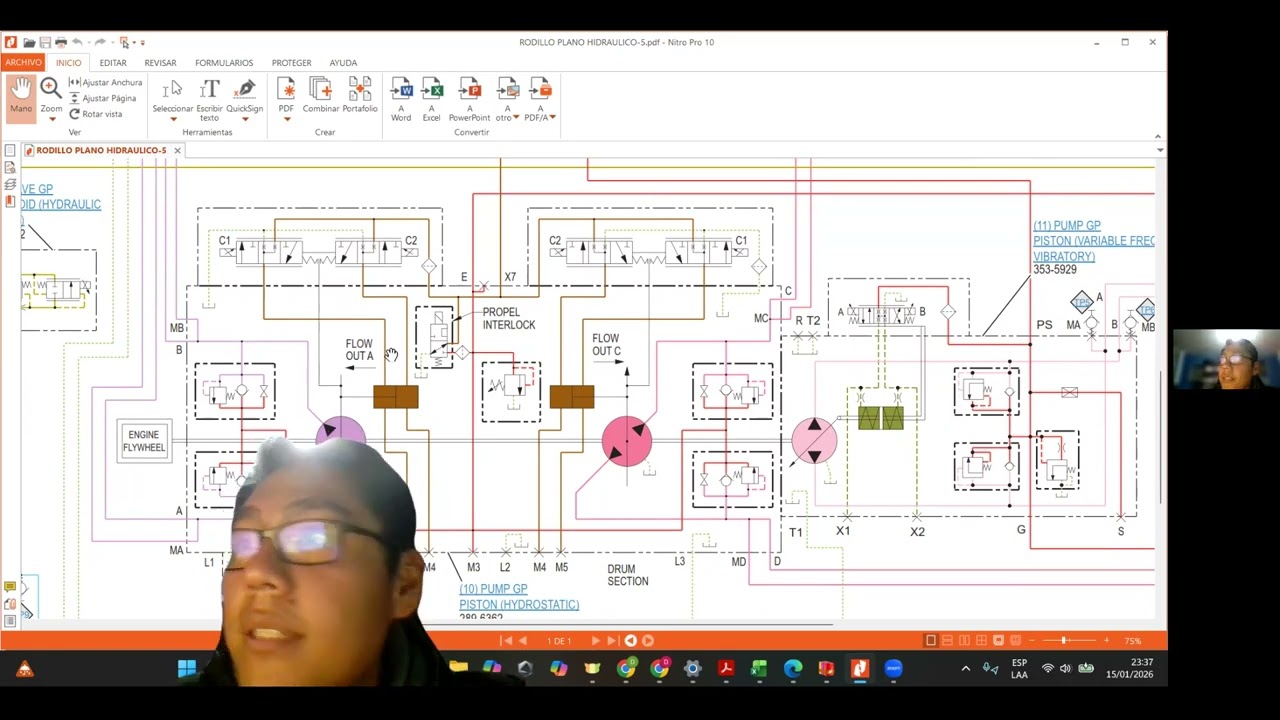Expand the QuickSign dropdown arrow

(245, 119)
